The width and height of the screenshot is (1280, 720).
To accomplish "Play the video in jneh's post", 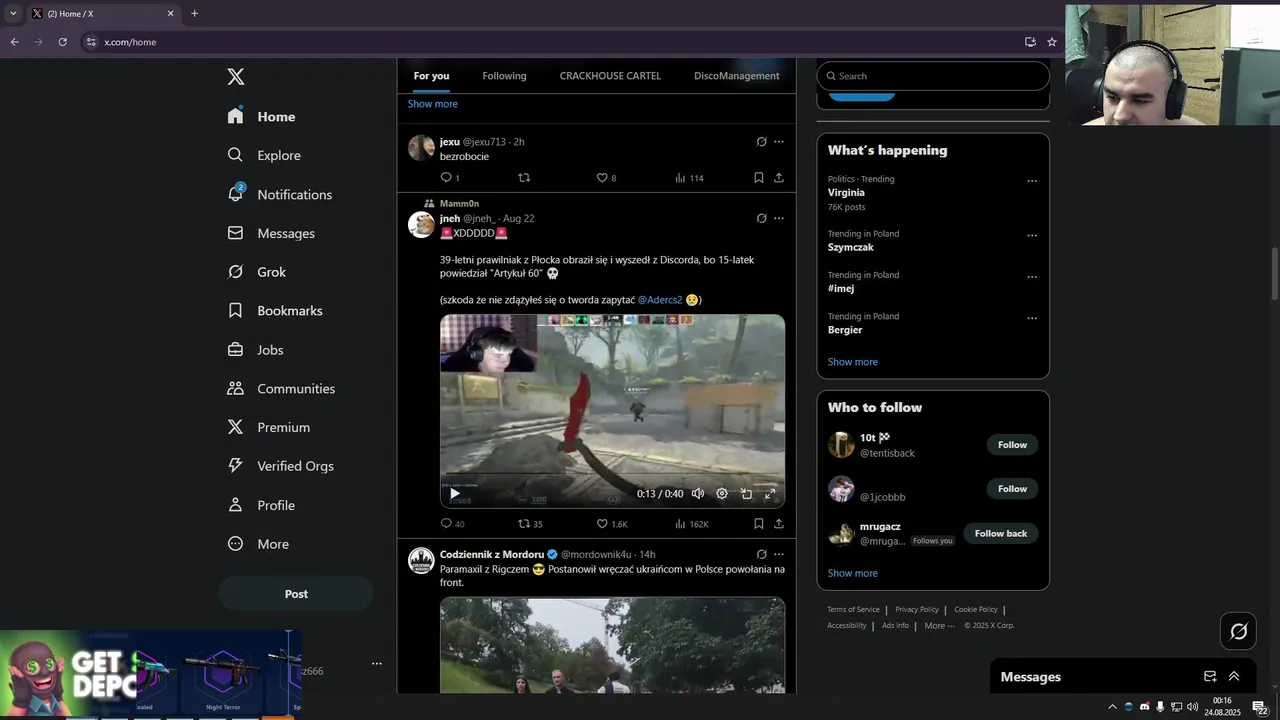I will [454, 493].
